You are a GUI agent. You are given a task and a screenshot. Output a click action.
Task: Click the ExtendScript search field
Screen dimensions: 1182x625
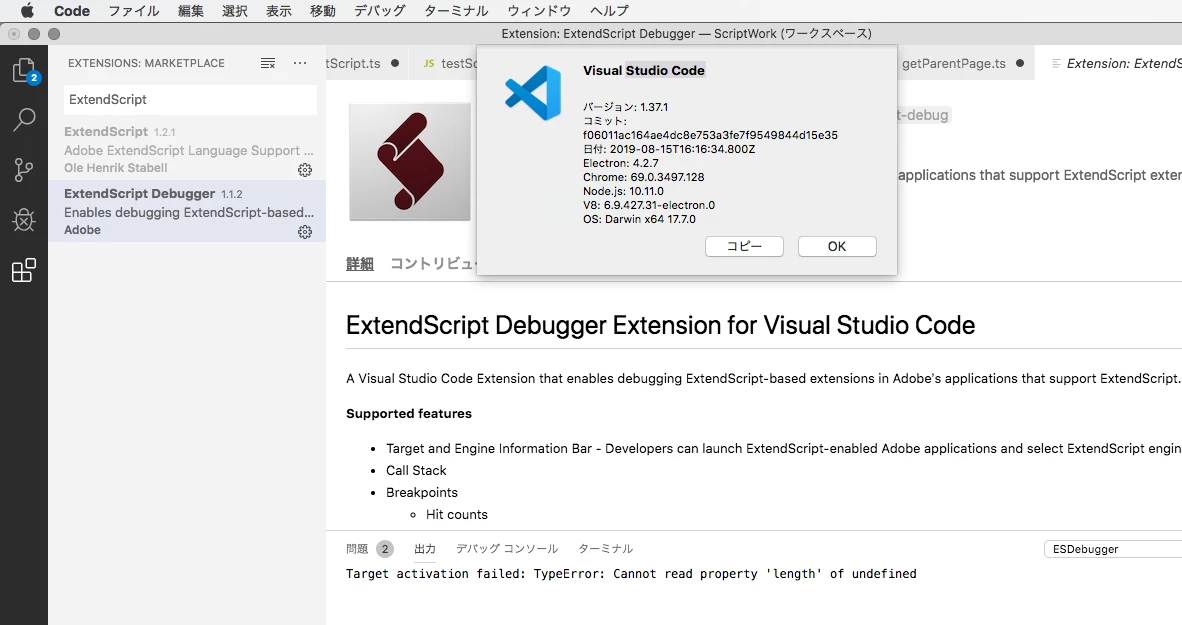click(190, 100)
